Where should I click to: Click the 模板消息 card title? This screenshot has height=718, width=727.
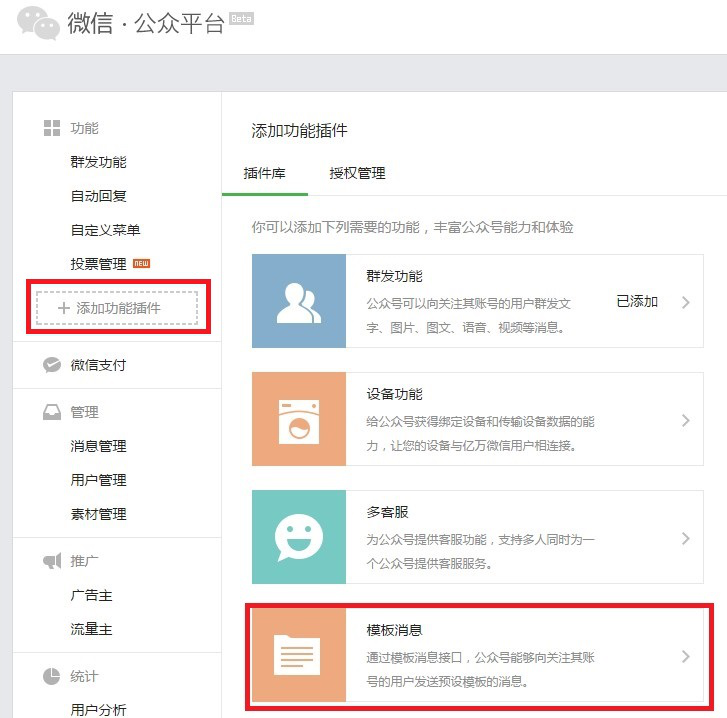(395, 630)
